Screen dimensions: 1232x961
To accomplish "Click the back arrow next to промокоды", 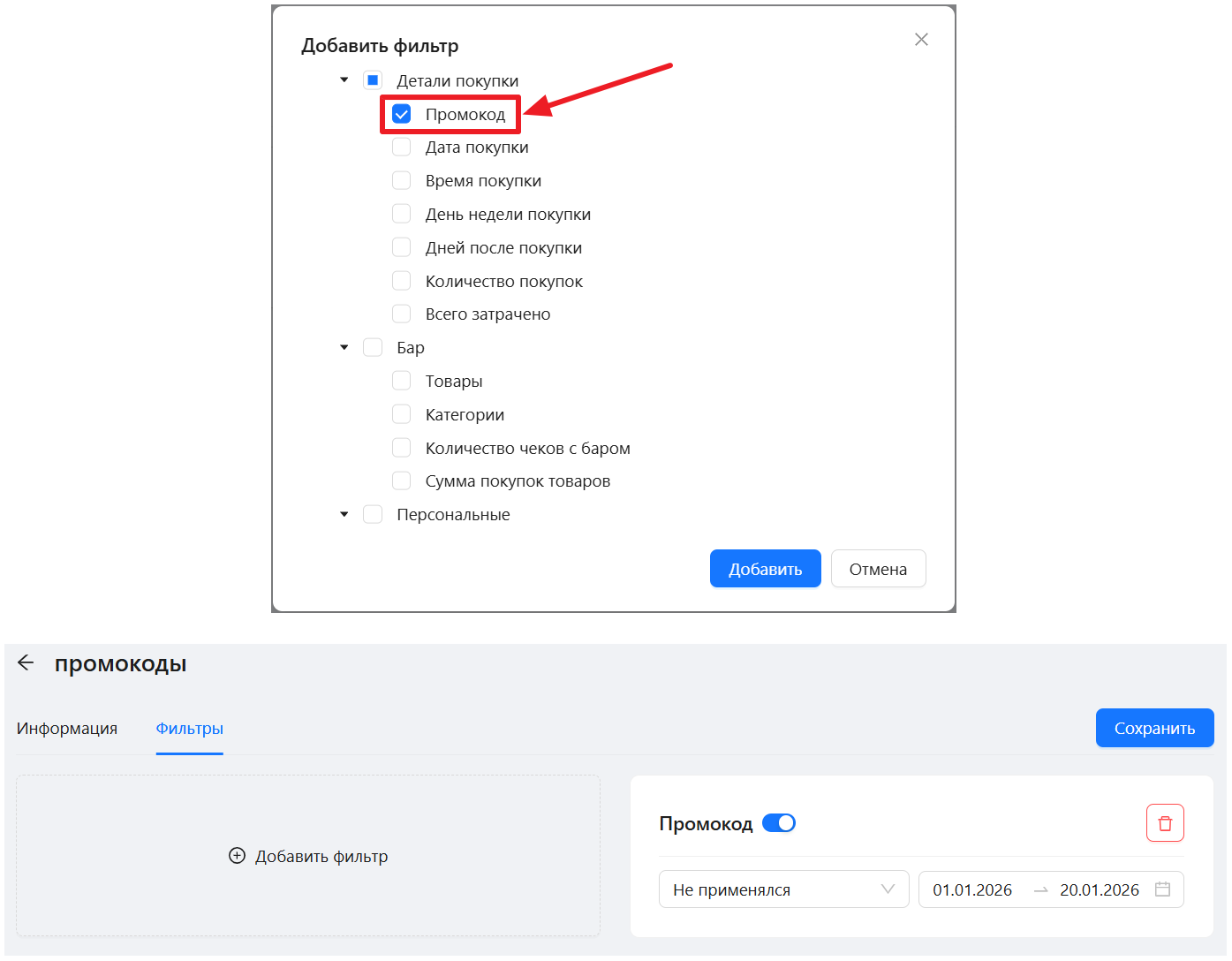I will (x=26, y=663).
